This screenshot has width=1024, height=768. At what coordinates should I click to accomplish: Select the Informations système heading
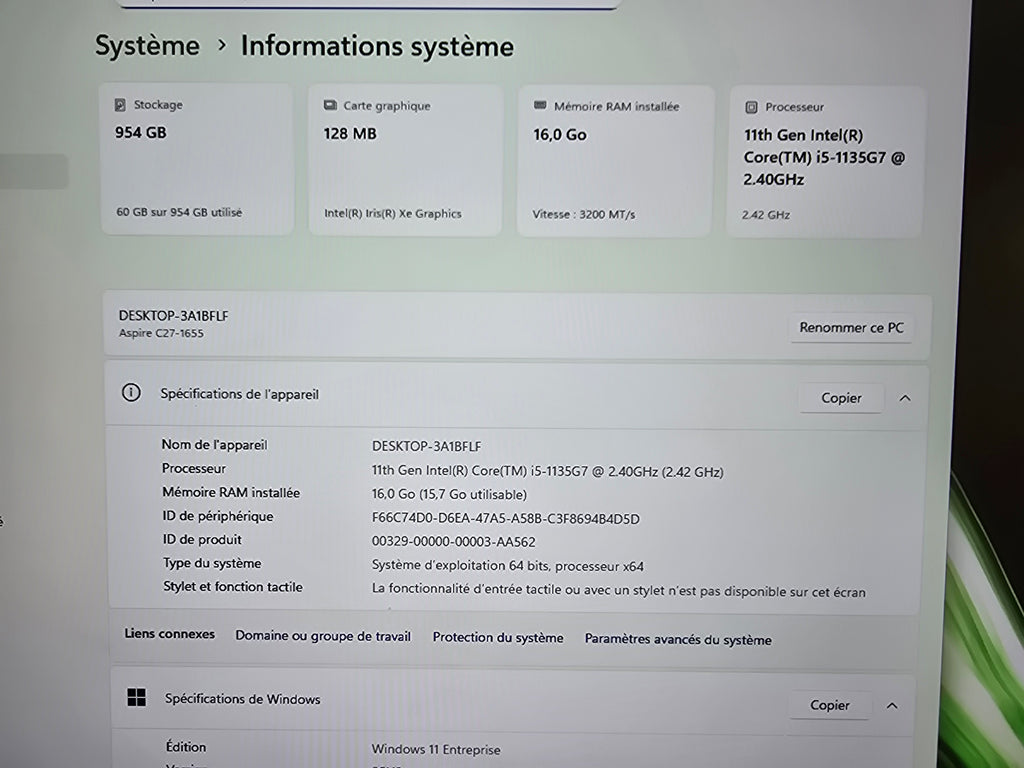point(377,47)
